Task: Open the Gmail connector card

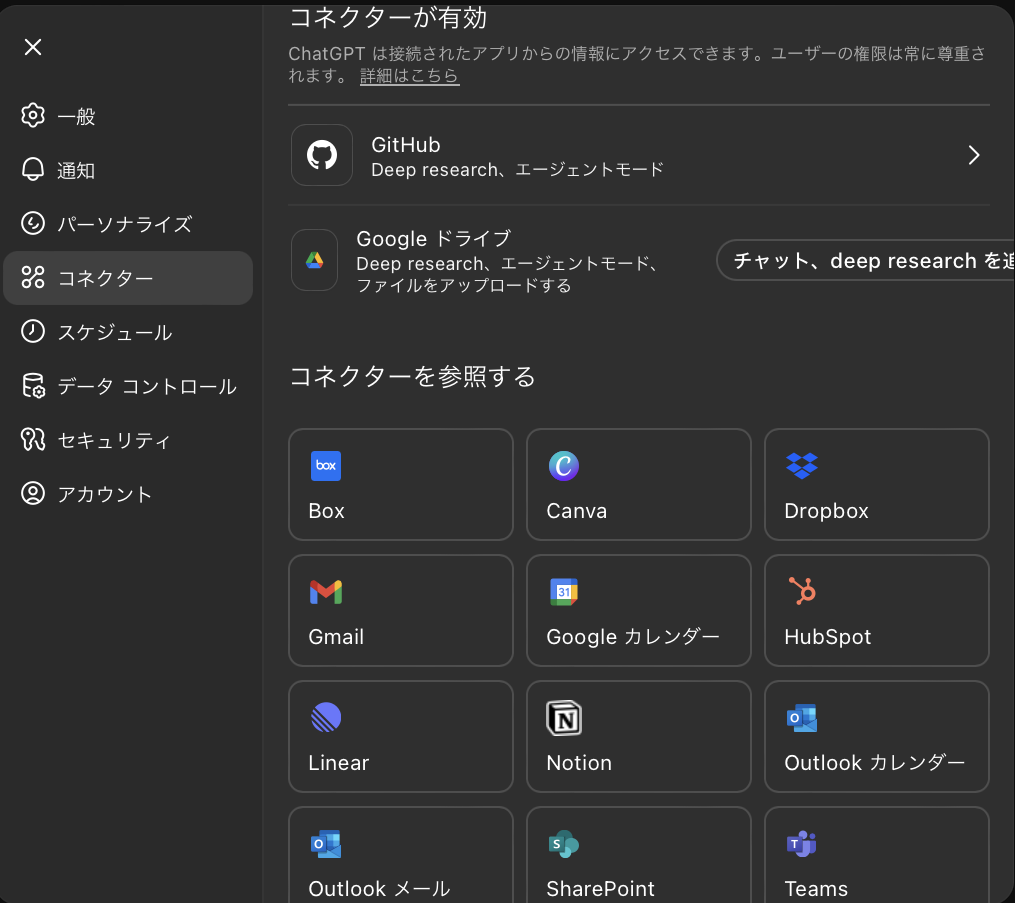Action: coord(401,610)
